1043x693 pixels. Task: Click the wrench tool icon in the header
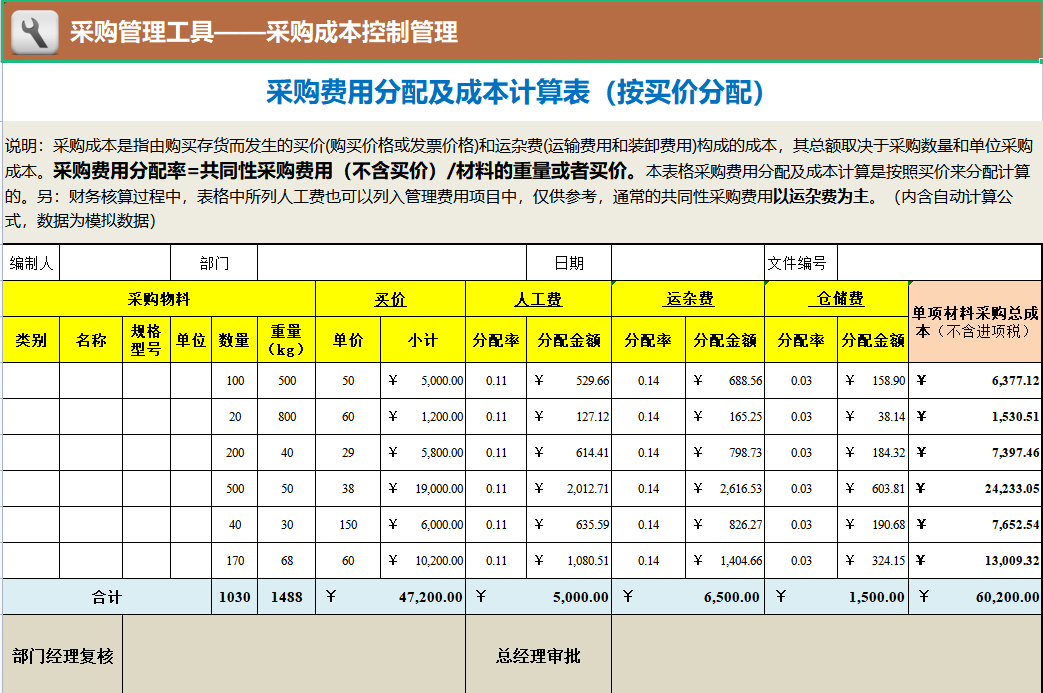coord(33,30)
